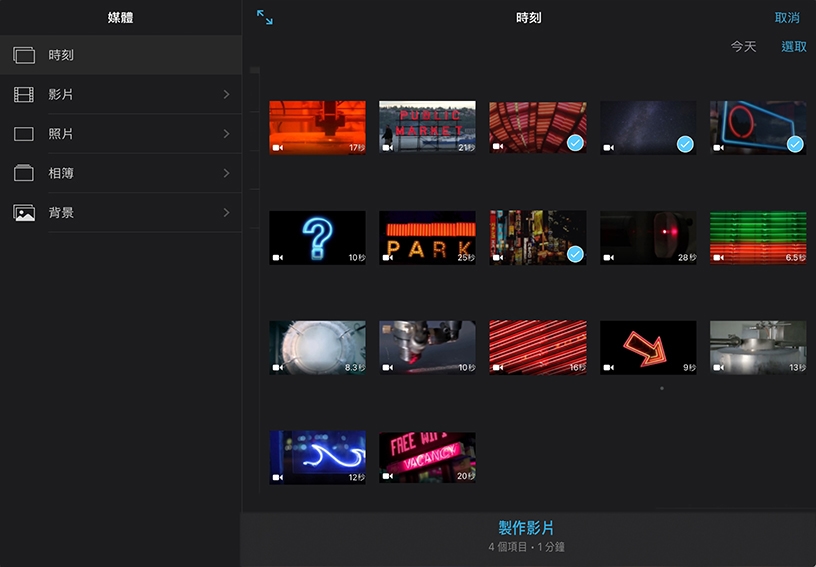Uncheck the red radial neon lights clip
This screenshot has width=816, height=567.
click(575, 144)
